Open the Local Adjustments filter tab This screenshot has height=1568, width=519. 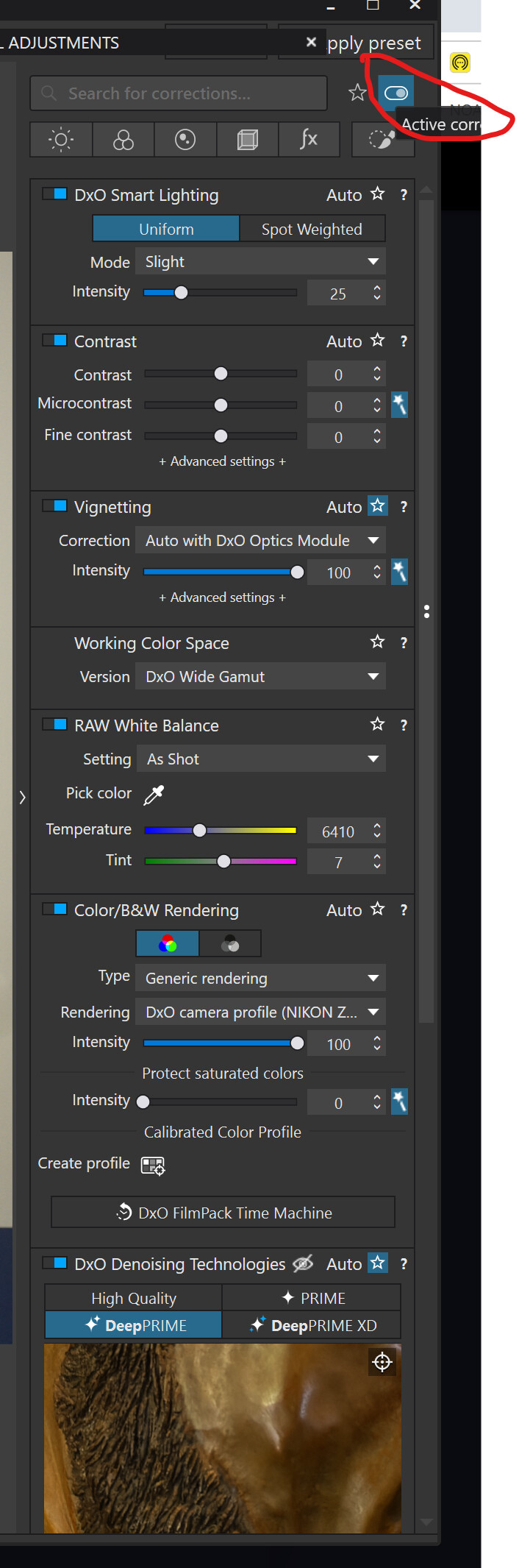click(x=382, y=139)
